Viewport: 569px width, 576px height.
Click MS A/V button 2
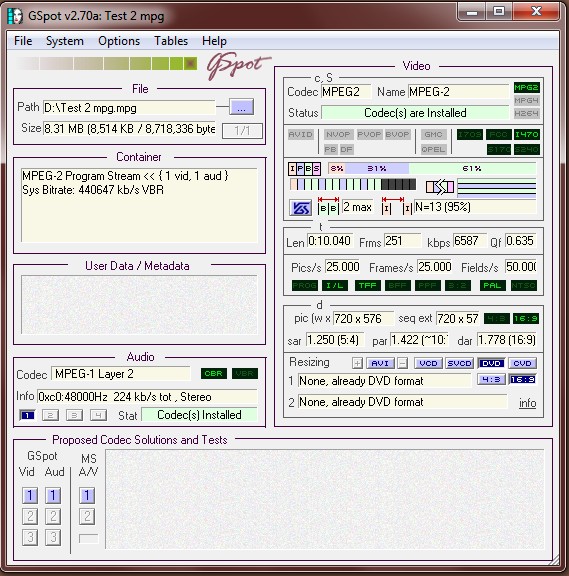tap(87, 516)
